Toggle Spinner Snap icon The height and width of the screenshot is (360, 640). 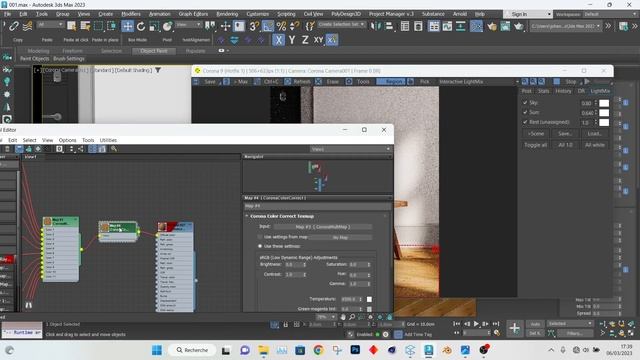coord(294,27)
